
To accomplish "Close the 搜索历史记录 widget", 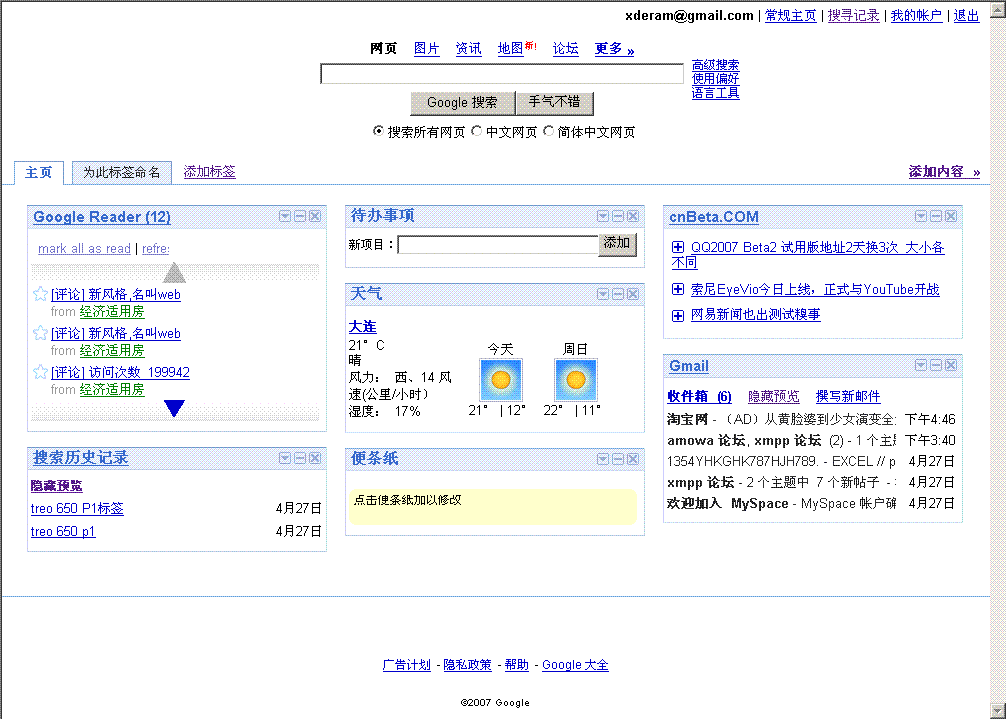I will tap(314, 458).
